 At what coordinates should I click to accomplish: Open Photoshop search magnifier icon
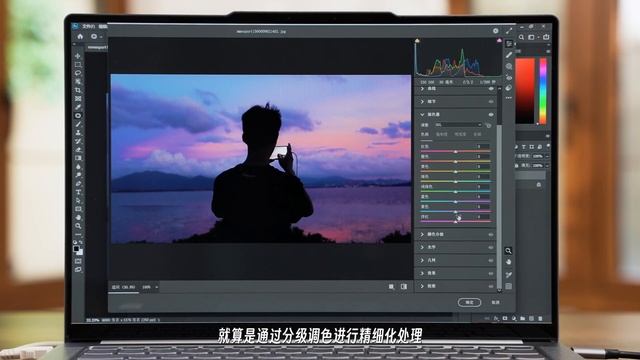pos(521,37)
